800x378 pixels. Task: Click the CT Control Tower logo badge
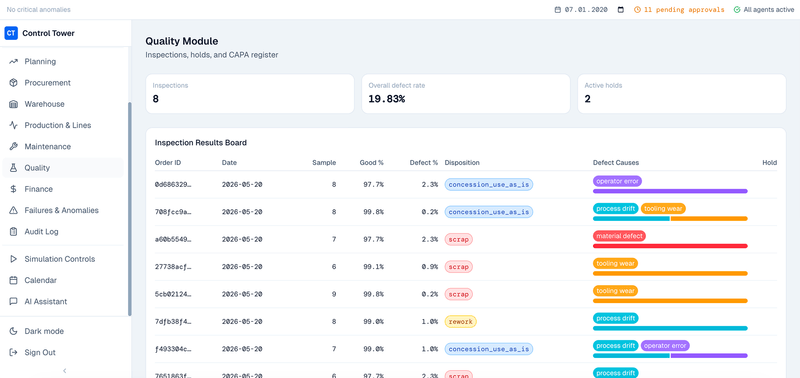click(x=11, y=33)
